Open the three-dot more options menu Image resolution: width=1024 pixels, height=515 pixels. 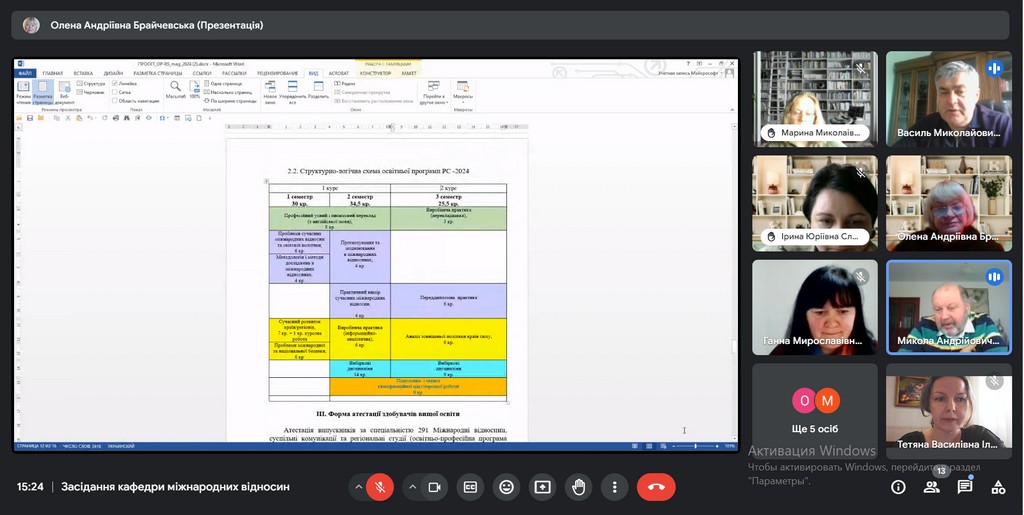614,487
